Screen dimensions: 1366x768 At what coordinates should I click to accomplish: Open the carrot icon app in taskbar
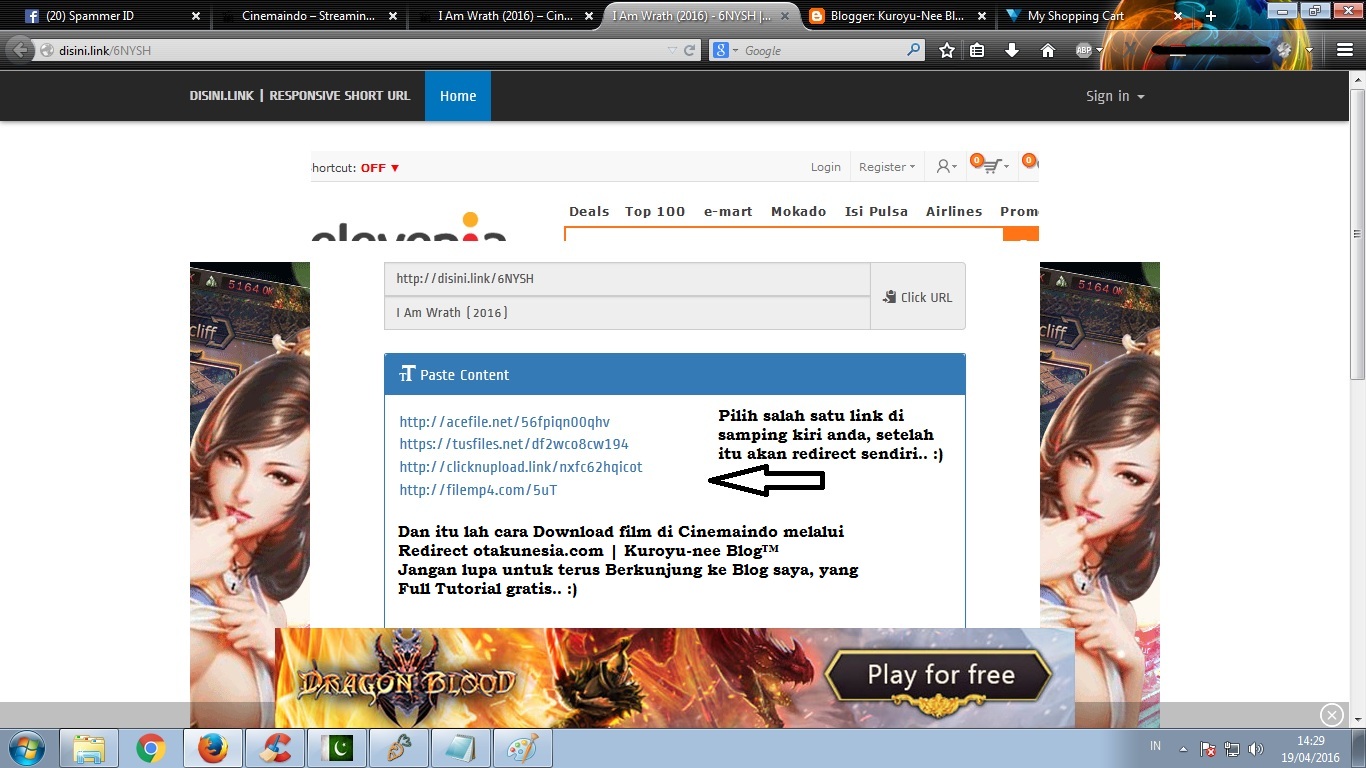click(397, 748)
